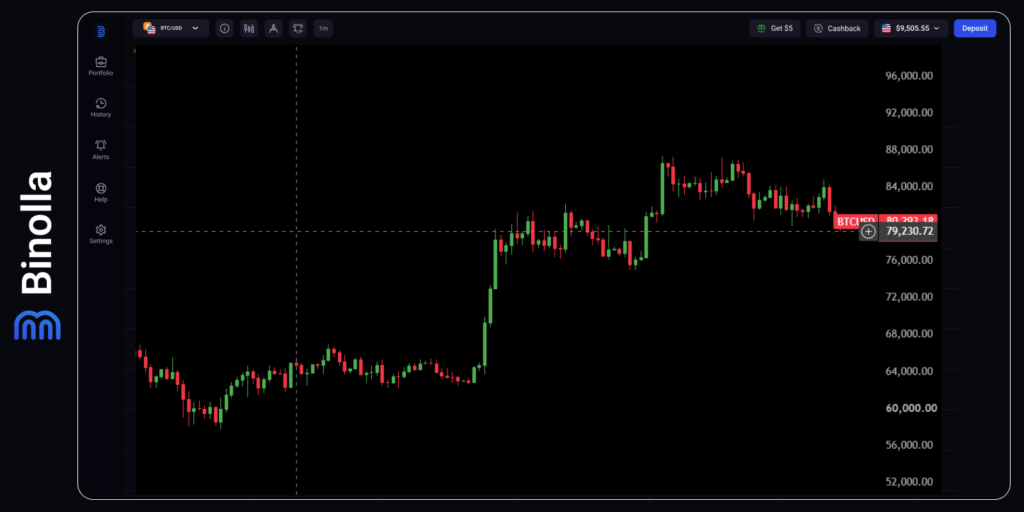Open Settings in the sidebar
Screen dimensions: 1024x512
pyautogui.click(x=101, y=234)
